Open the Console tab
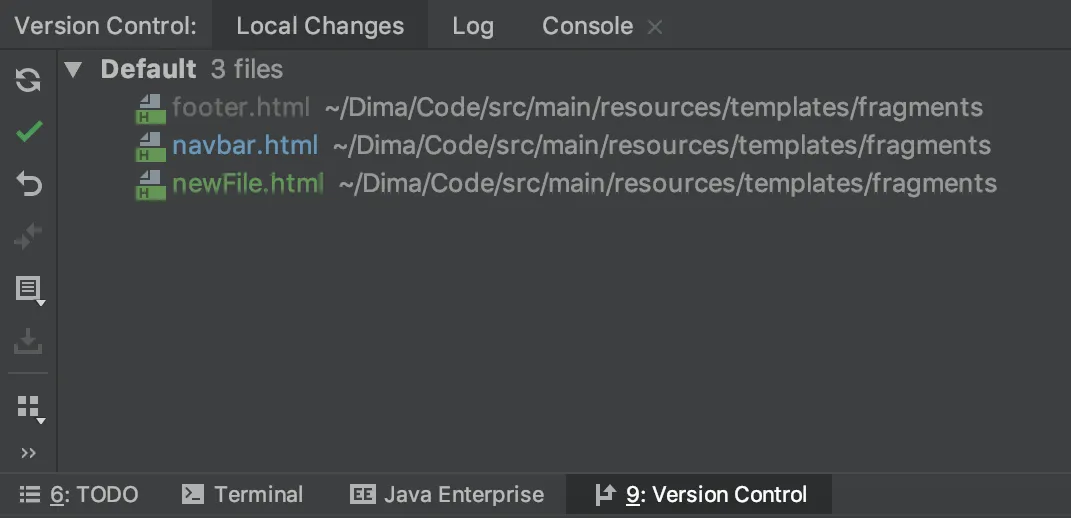The image size is (1071, 518). (587, 26)
